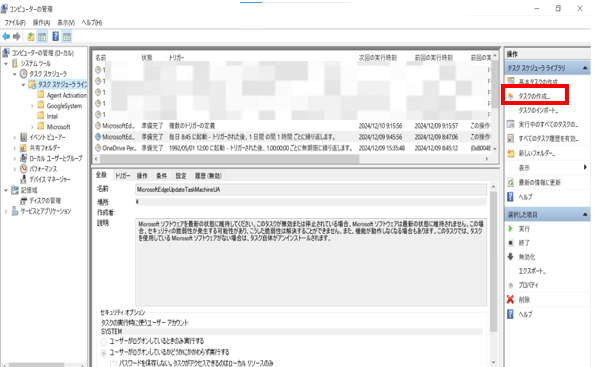The width and height of the screenshot is (594, 367).
Task: Click 削除 with the red X
Action: [x=524, y=300]
